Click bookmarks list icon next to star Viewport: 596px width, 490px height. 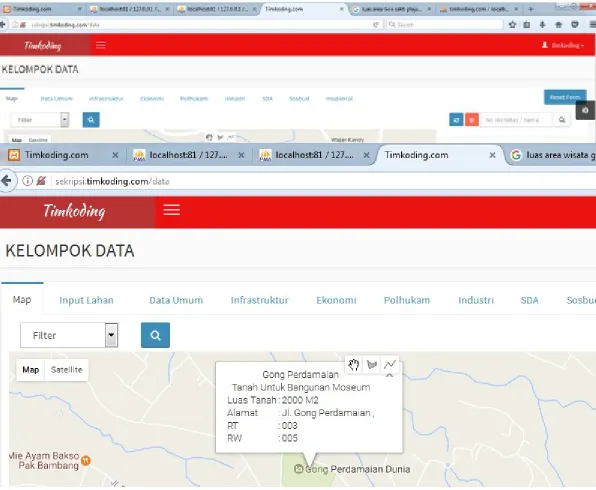tap(526, 25)
